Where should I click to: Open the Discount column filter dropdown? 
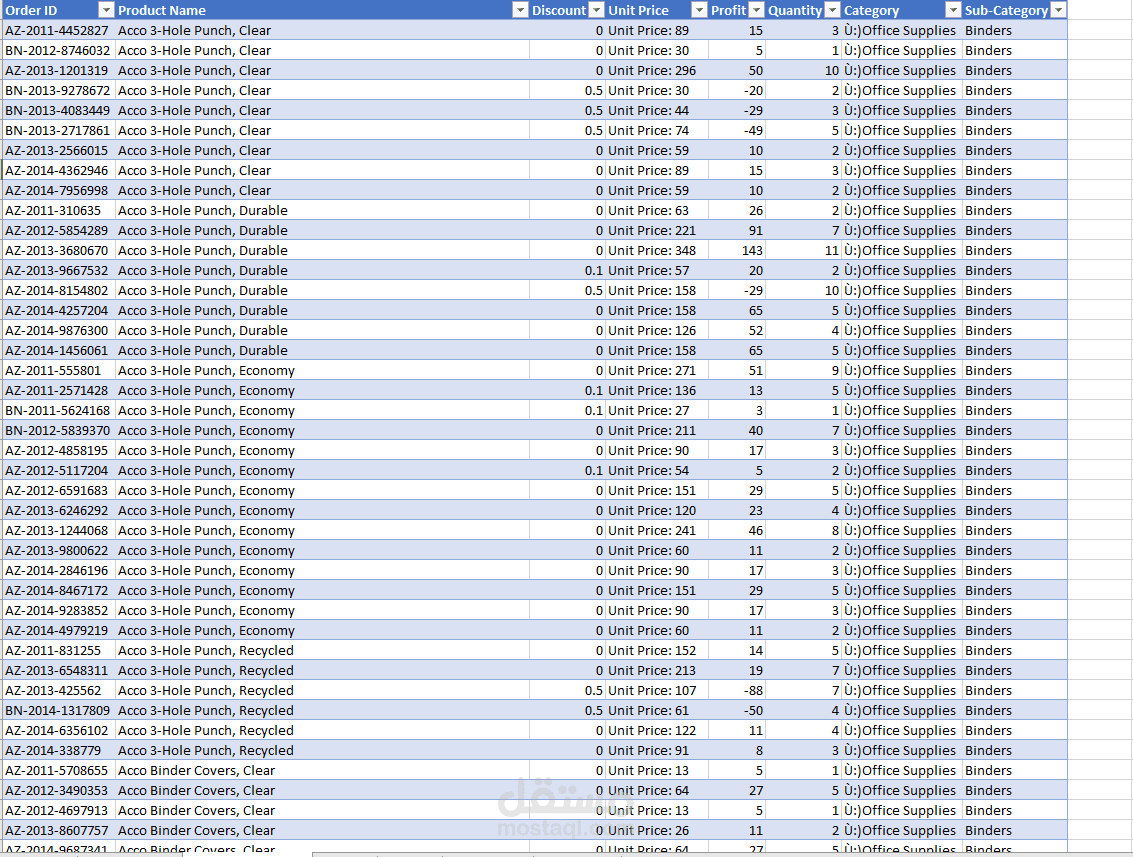(596, 10)
